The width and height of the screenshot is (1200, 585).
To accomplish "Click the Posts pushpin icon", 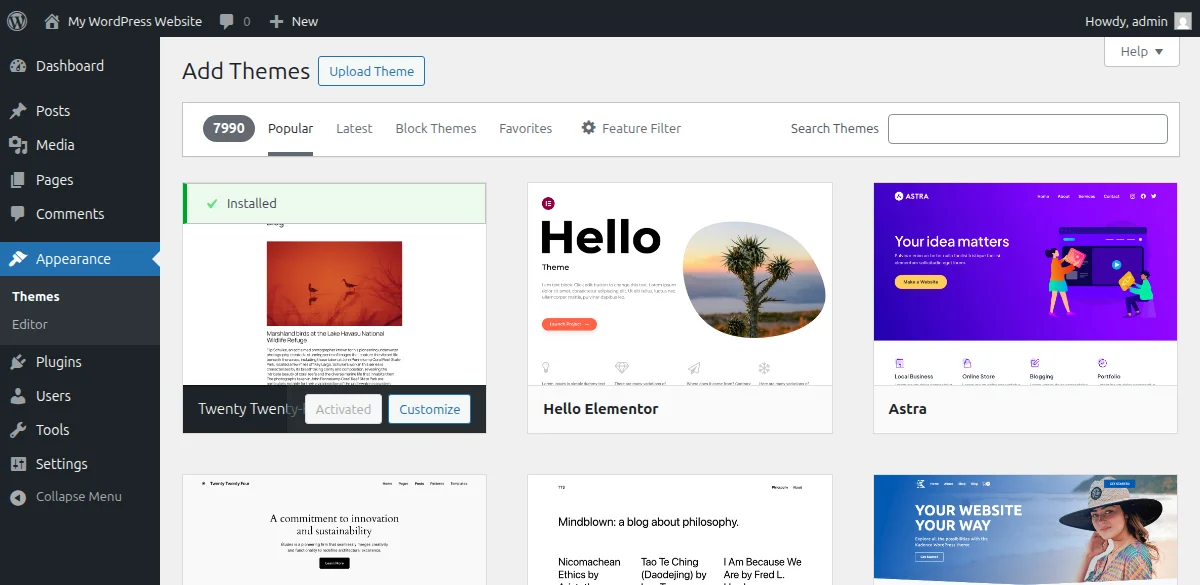I will 18,111.
